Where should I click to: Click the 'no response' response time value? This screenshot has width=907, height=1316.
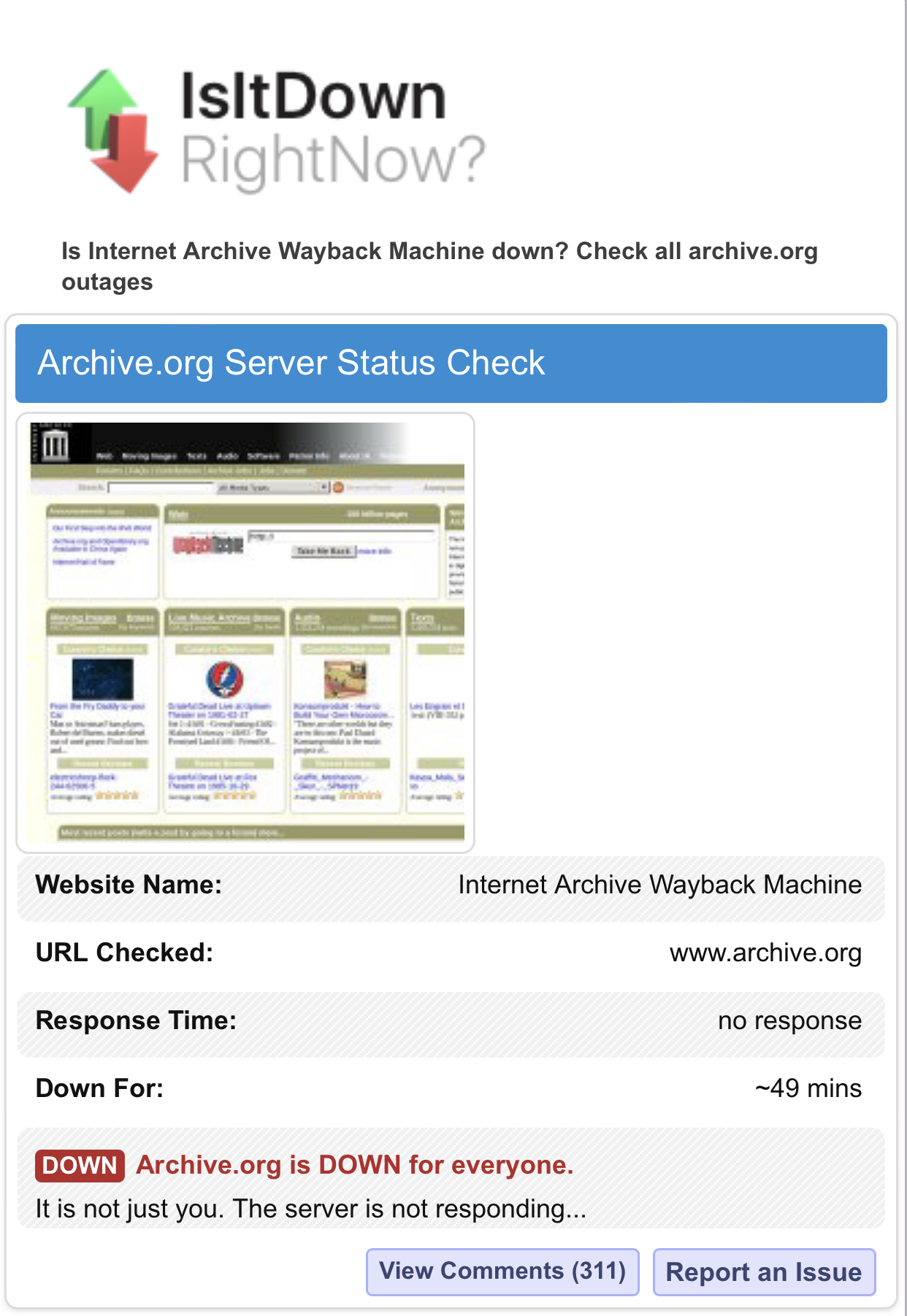[x=789, y=1020]
